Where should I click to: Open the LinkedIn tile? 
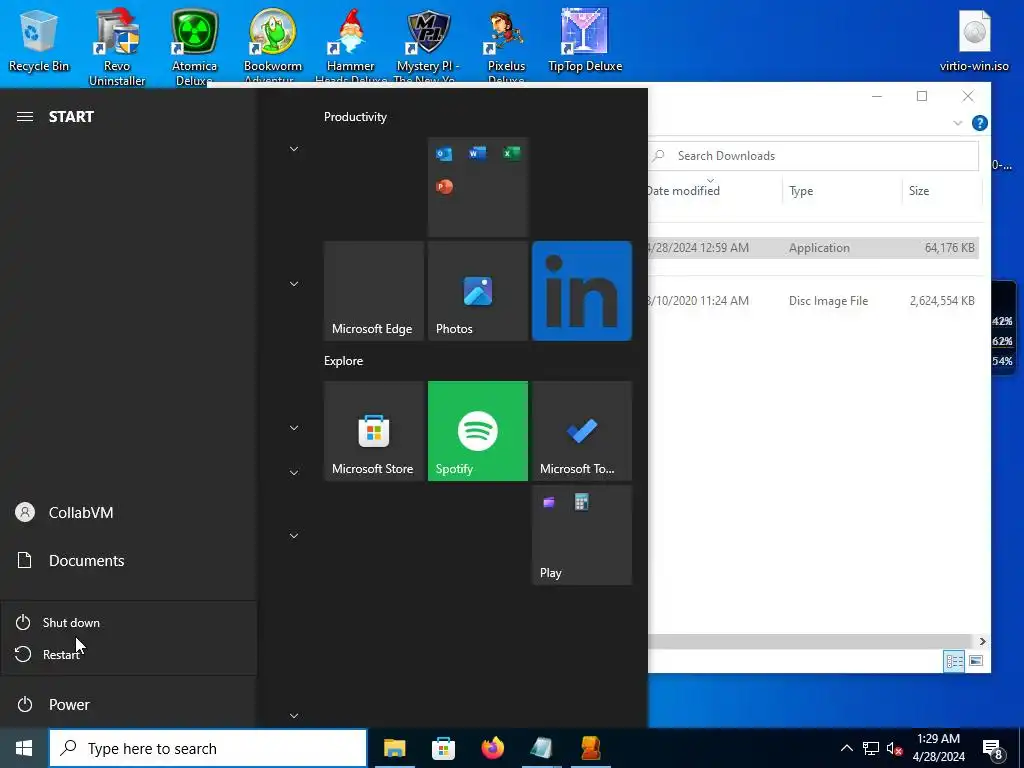pyautogui.click(x=582, y=291)
